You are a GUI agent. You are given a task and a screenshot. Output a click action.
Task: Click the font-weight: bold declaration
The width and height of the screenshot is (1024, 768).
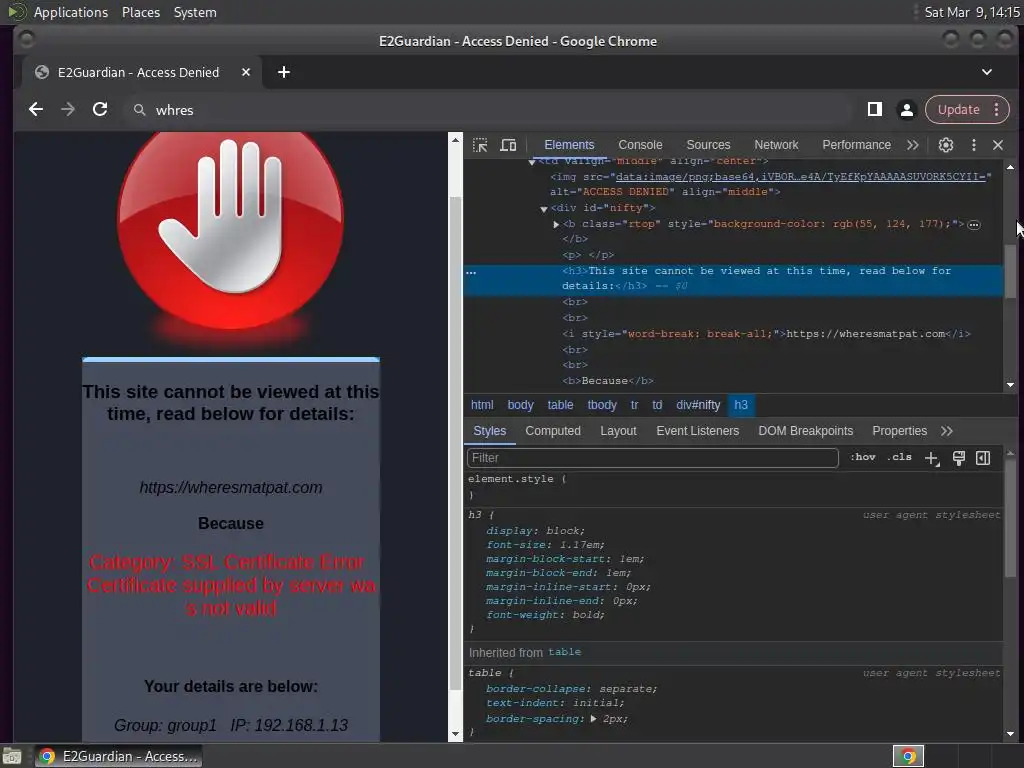point(545,615)
